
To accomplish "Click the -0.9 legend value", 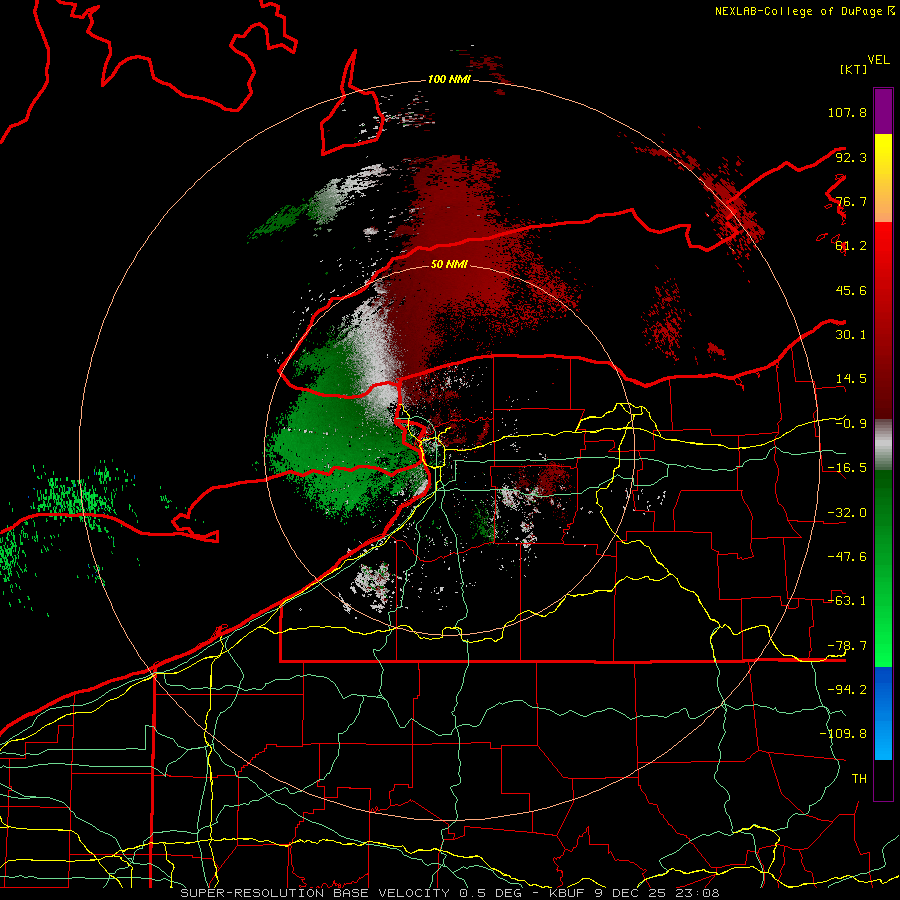I will click(x=851, y=424).
